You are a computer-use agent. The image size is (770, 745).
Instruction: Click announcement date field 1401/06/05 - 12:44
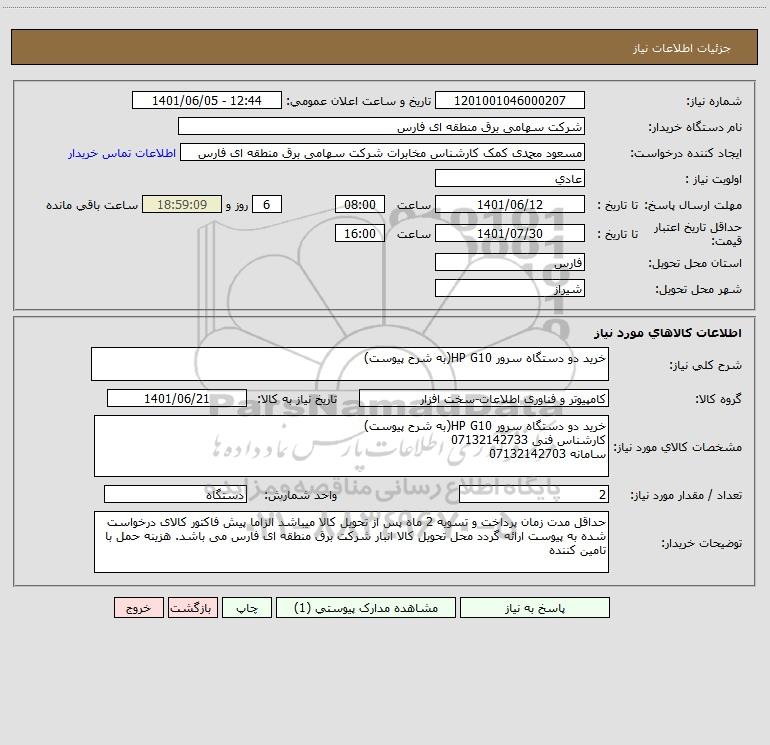tap(207, 100)
